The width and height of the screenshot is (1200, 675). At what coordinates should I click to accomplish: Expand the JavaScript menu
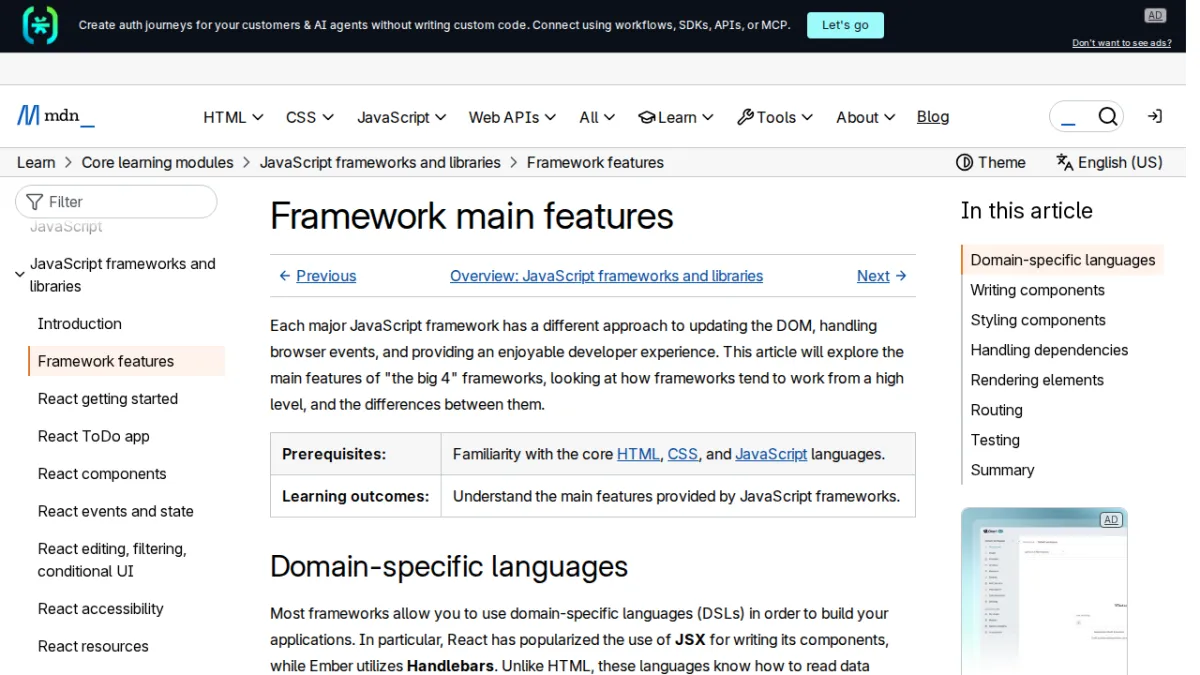coord(401,117)
